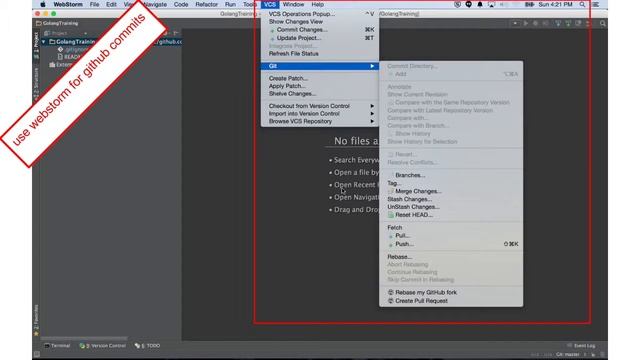The height and width of the screenshot is (360, 640).
Task: Open the Apple menu
Action: [43, 4]
